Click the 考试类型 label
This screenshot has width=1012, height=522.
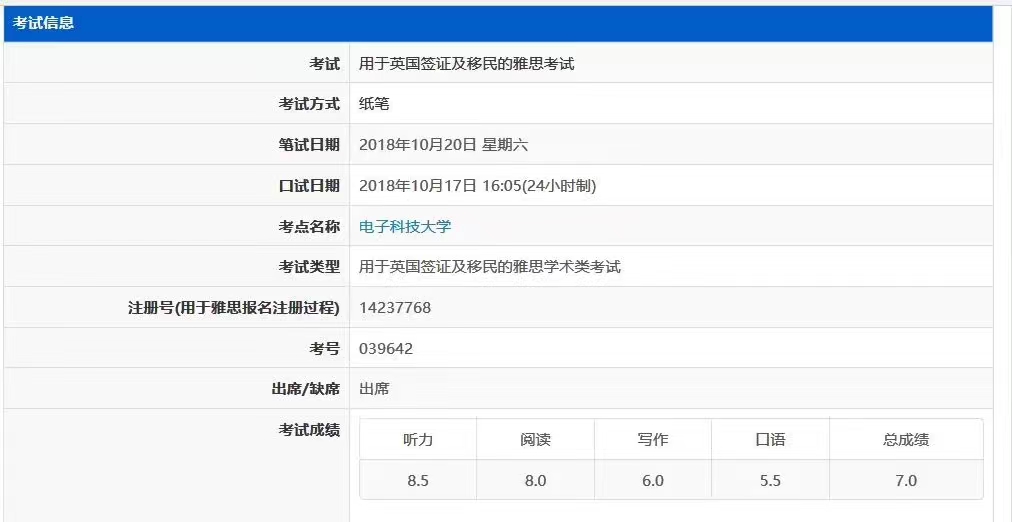click(x=309, y=267)
